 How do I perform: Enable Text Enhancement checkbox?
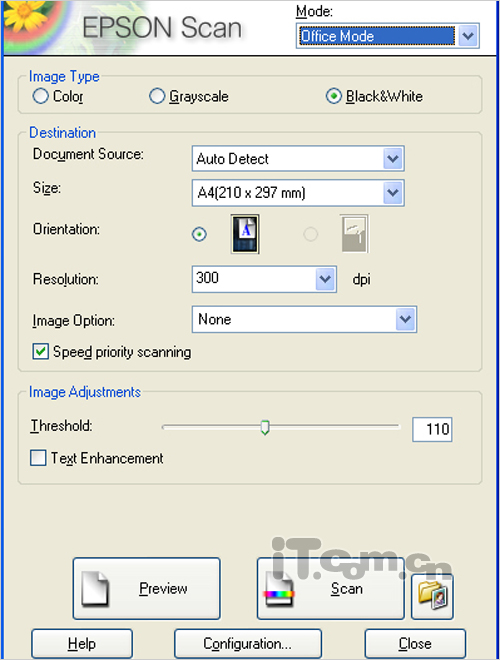38,458
